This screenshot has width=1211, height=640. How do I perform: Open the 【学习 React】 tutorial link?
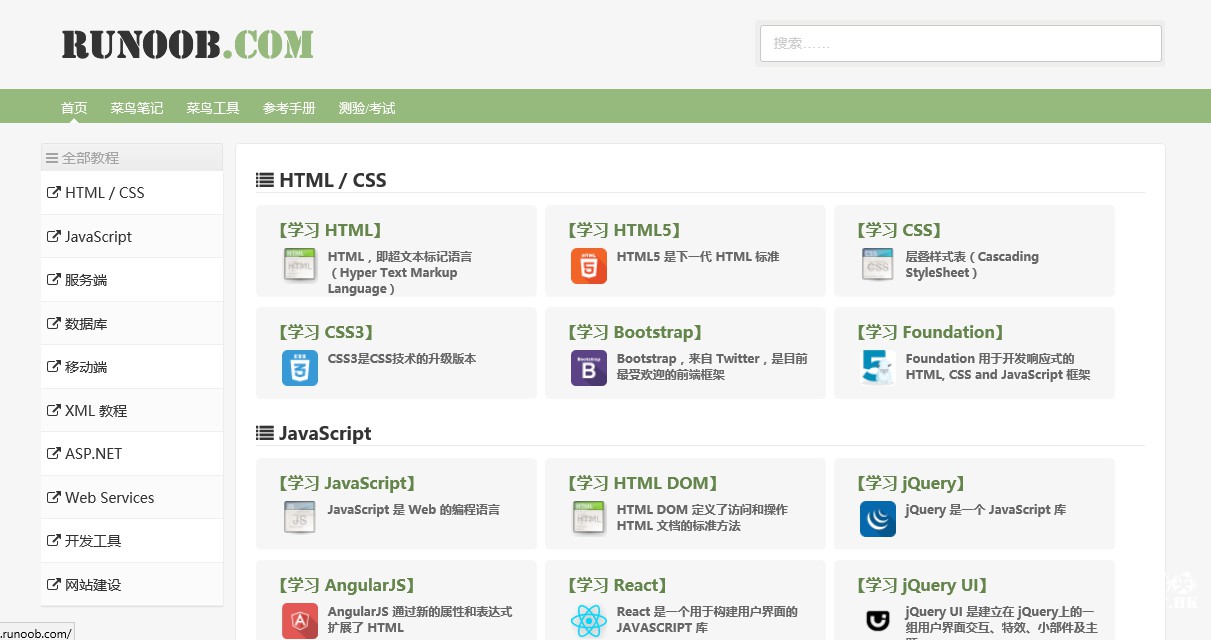point(616,585)
